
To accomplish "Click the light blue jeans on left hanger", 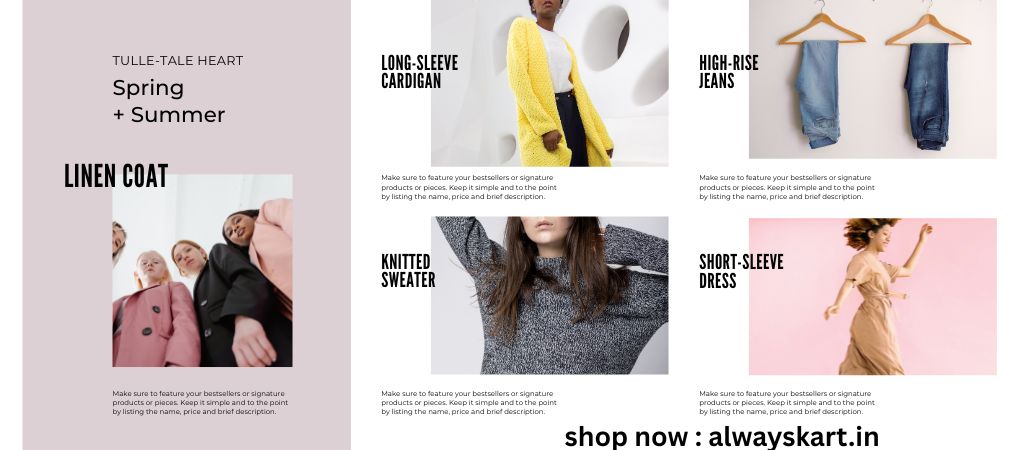I will pyautogui.click(x=818, y=94).
